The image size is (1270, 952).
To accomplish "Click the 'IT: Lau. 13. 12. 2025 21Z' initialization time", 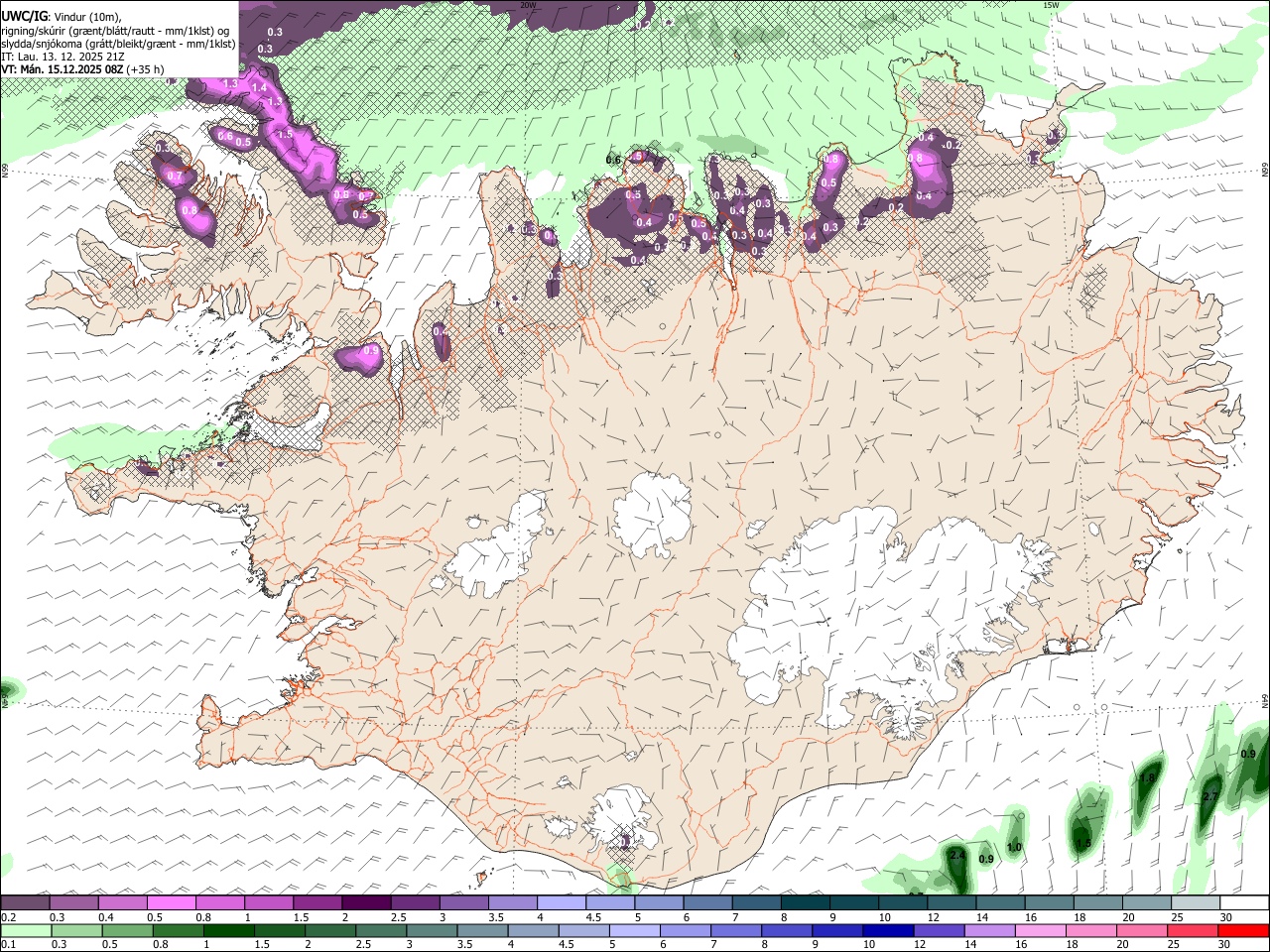I will pos(63,57).
